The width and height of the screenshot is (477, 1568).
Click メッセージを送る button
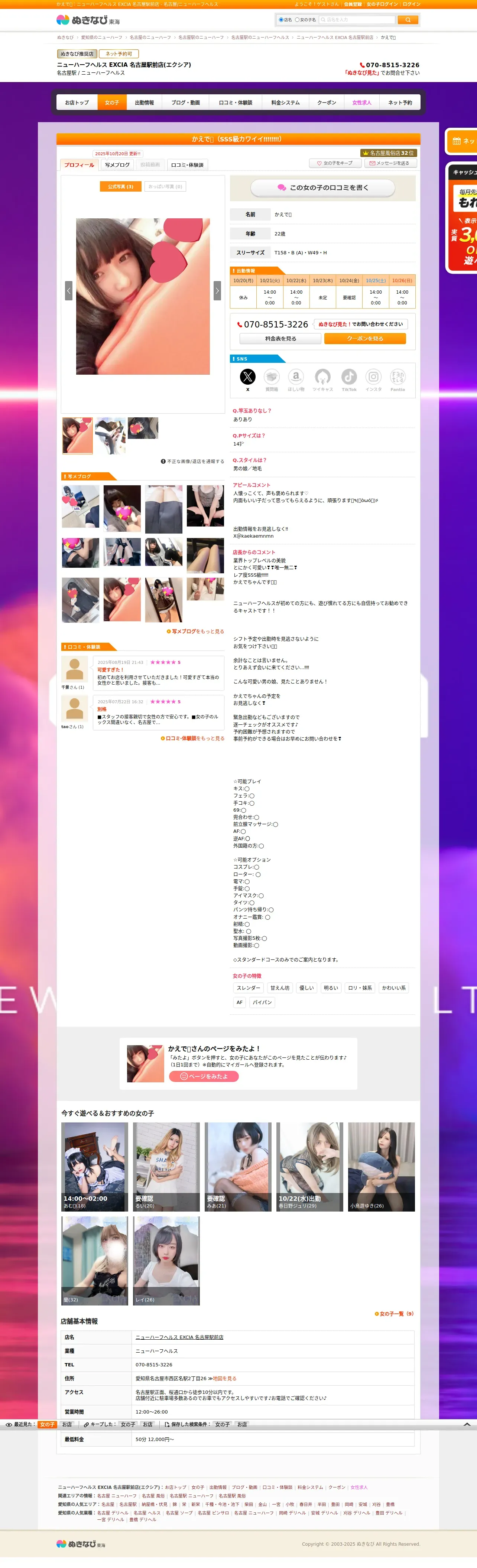tap(390, 163)
